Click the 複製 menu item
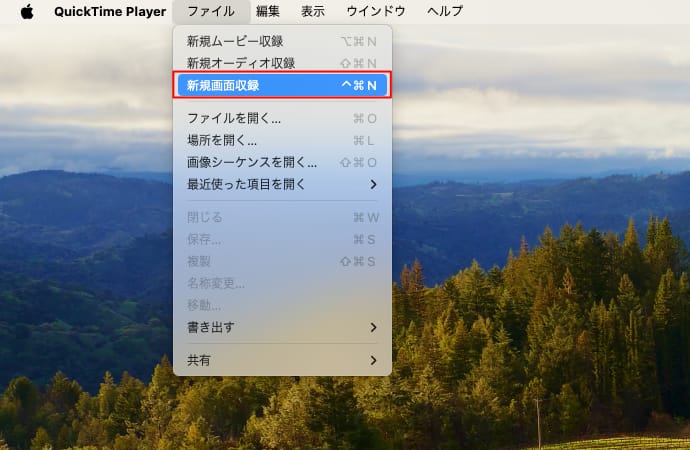690x450 pixels. pyautogui.click(x=199, y=261)
